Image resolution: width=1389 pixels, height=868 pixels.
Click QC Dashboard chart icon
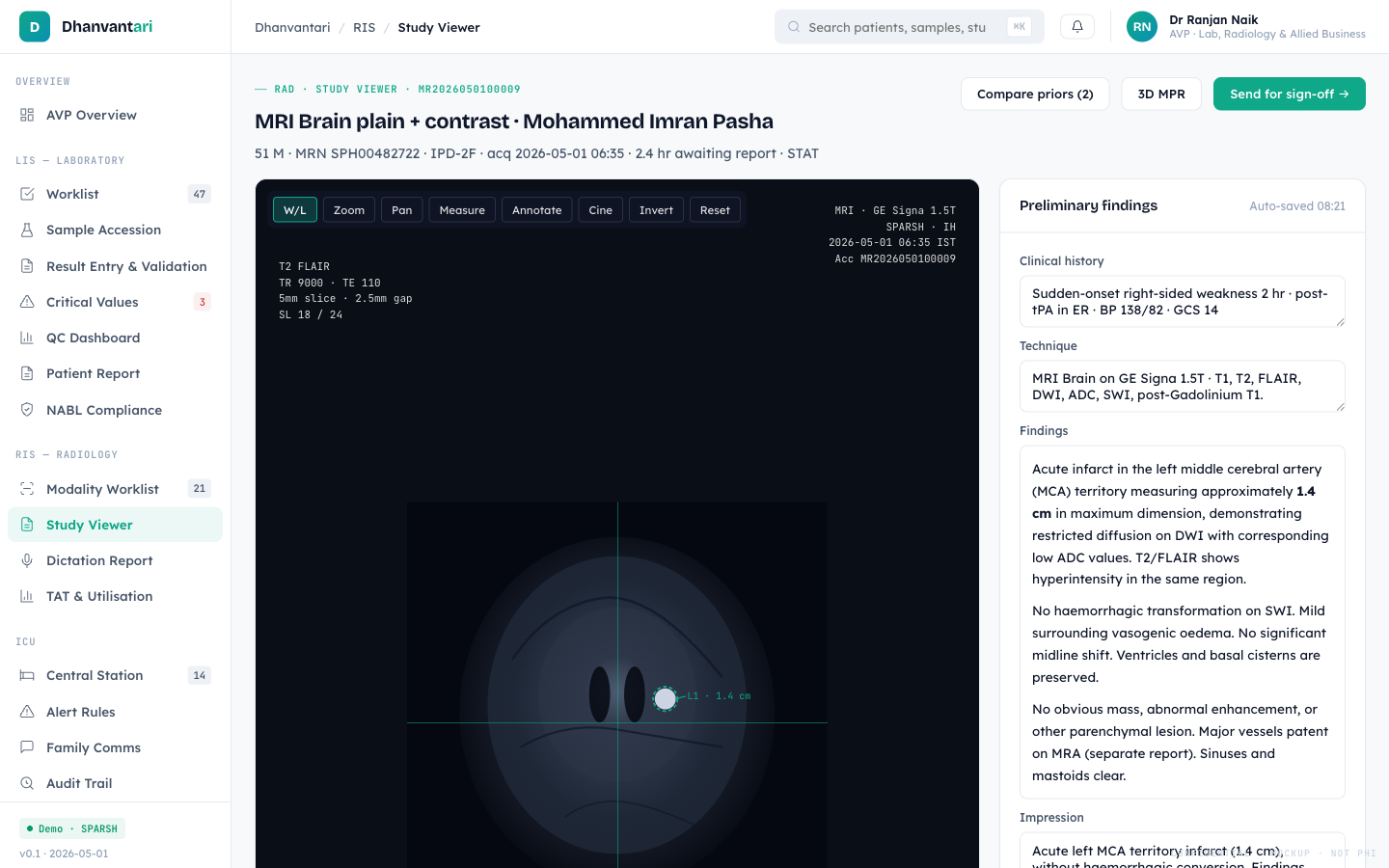pyautogui.click(x=27, y=338)
